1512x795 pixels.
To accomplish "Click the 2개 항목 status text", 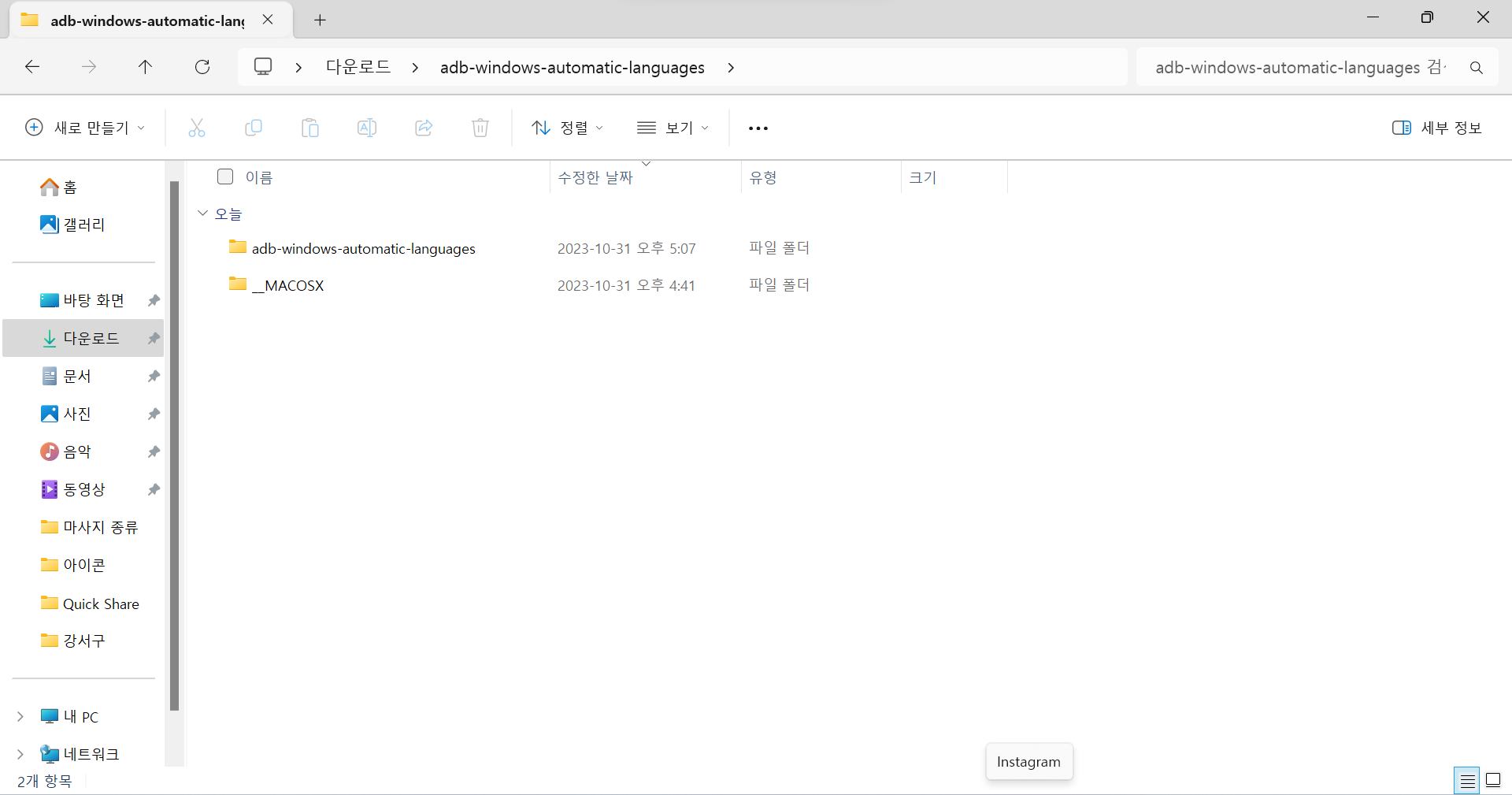I will tap(44, 781).
